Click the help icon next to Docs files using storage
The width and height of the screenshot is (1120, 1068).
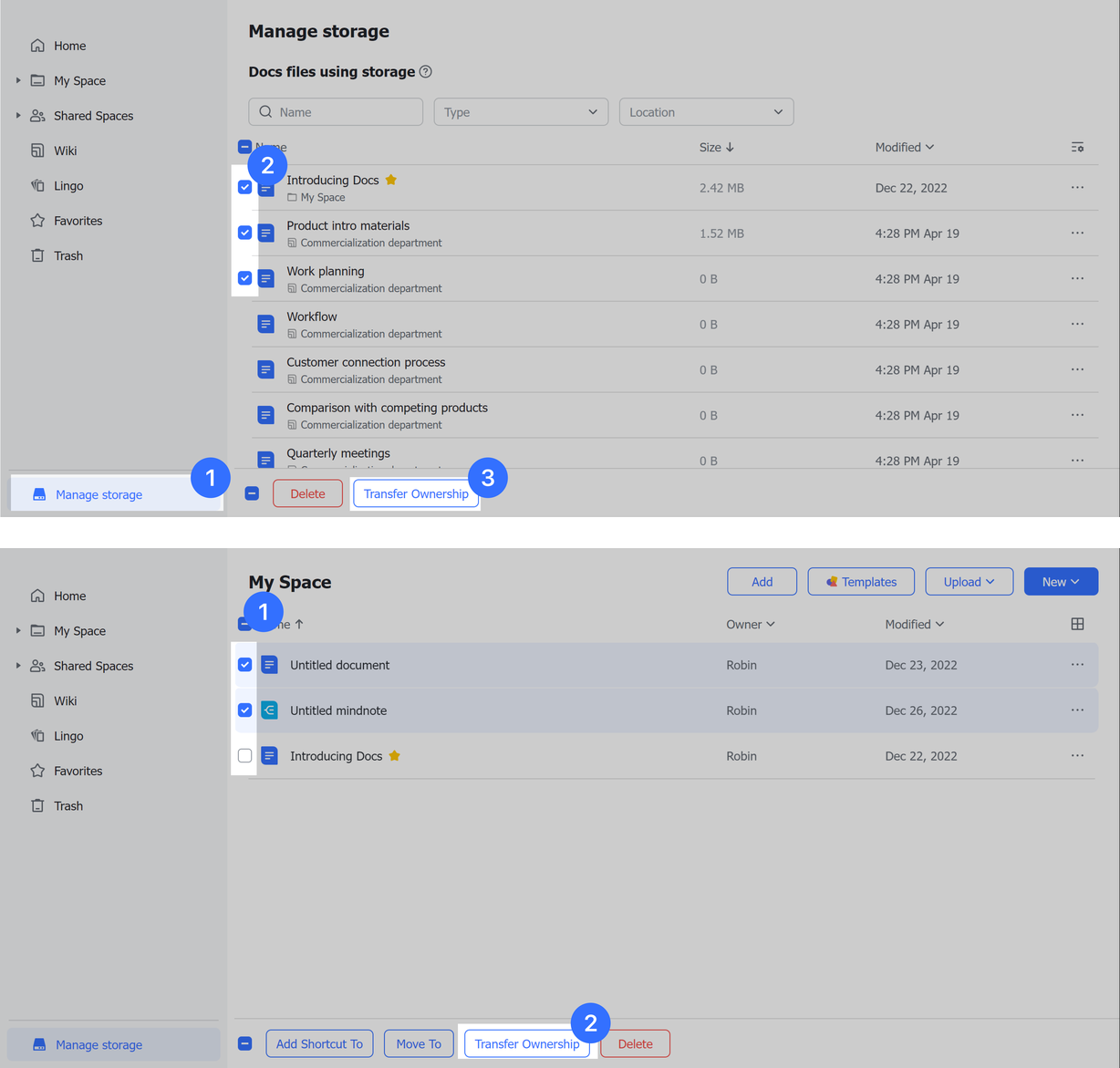[x=425, y=71]
